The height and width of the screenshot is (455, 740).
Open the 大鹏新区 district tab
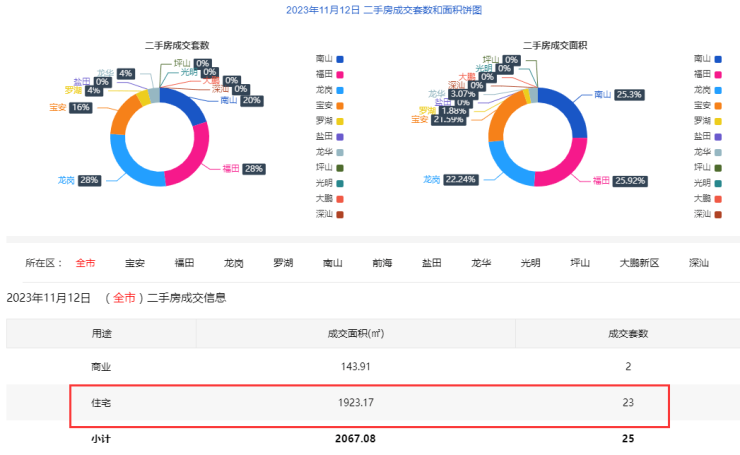pos(639,263)
